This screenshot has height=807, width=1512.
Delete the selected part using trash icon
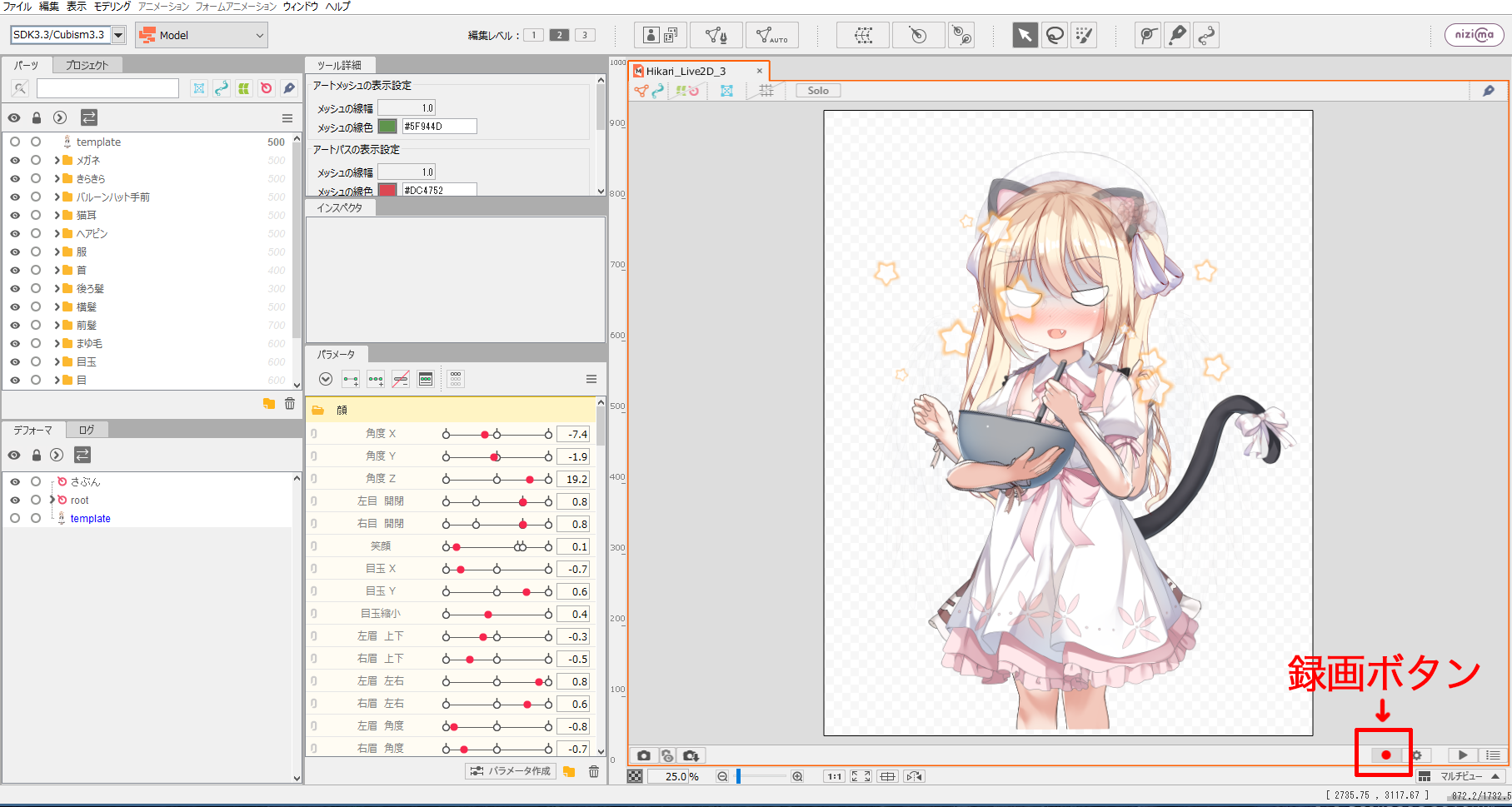point(290,404)
